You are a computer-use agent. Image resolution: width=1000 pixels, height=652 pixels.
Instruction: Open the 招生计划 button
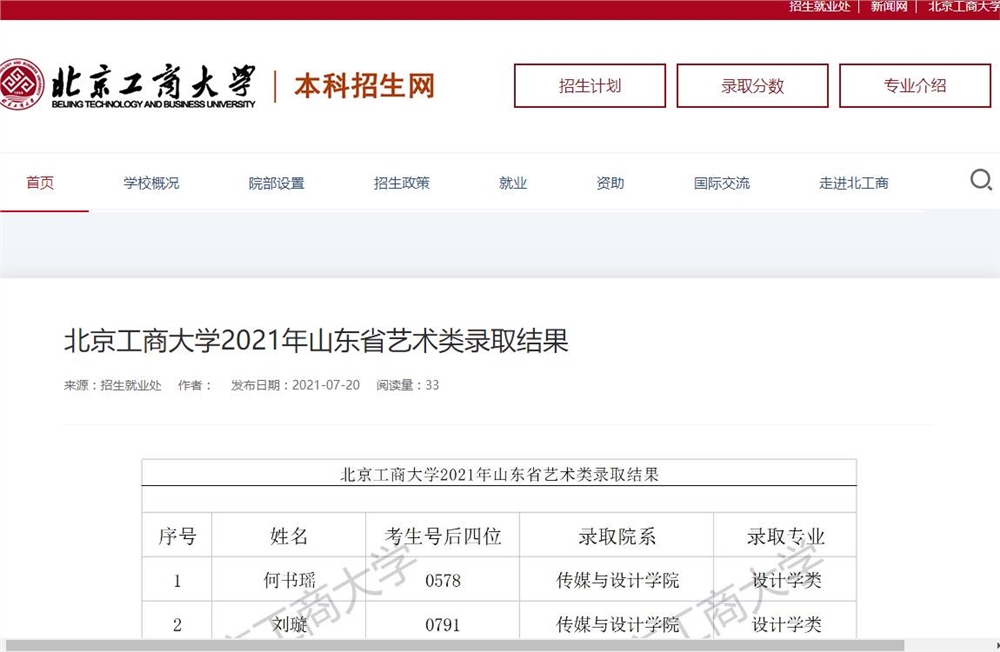pyautogui.click(x=590, y=85)
